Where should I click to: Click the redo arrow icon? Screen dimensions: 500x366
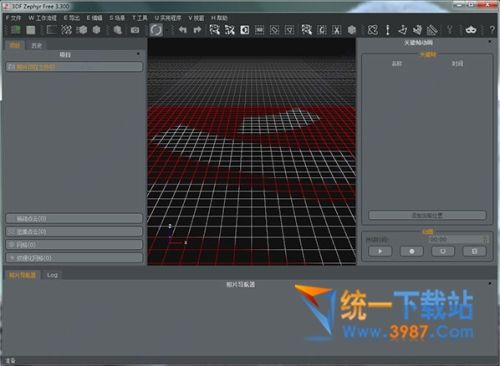point(197,30)
